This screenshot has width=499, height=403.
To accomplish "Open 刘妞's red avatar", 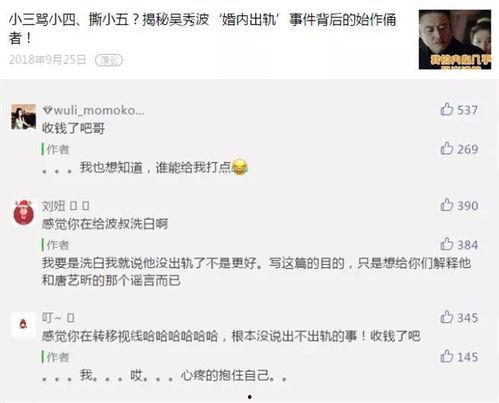I will click(24, 213).
